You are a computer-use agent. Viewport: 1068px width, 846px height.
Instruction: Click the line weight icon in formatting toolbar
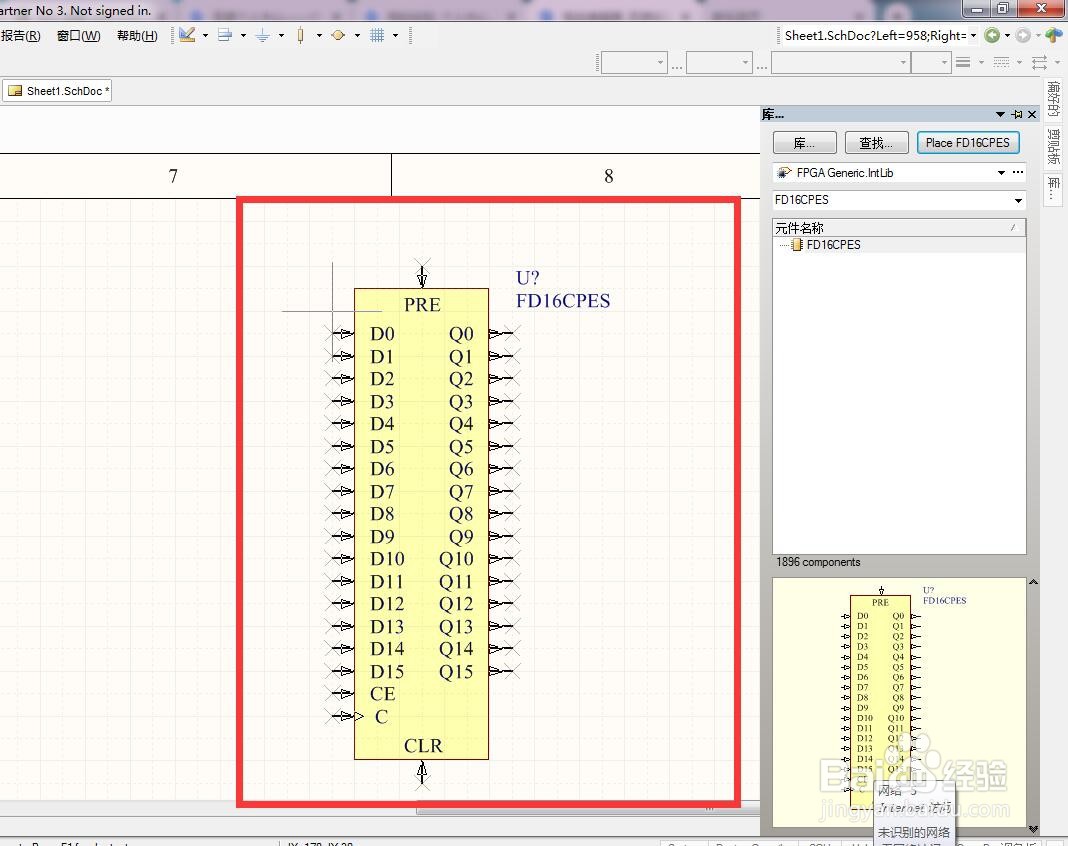coord(962,63)
